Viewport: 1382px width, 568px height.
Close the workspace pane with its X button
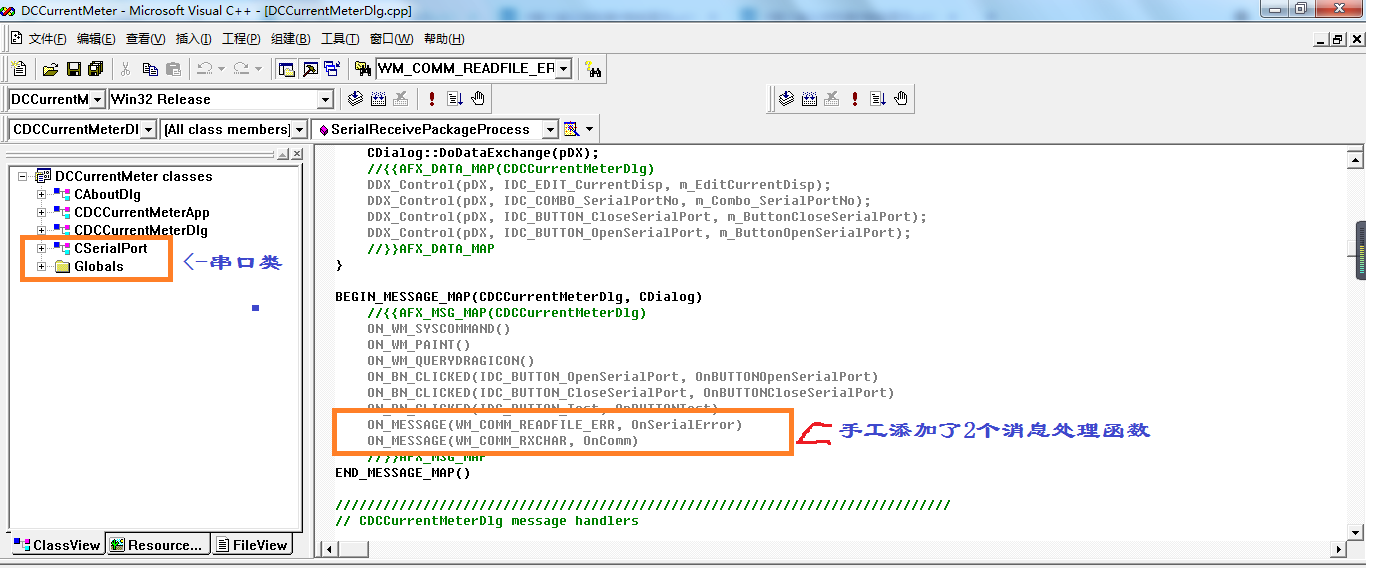tap(297, 154)
